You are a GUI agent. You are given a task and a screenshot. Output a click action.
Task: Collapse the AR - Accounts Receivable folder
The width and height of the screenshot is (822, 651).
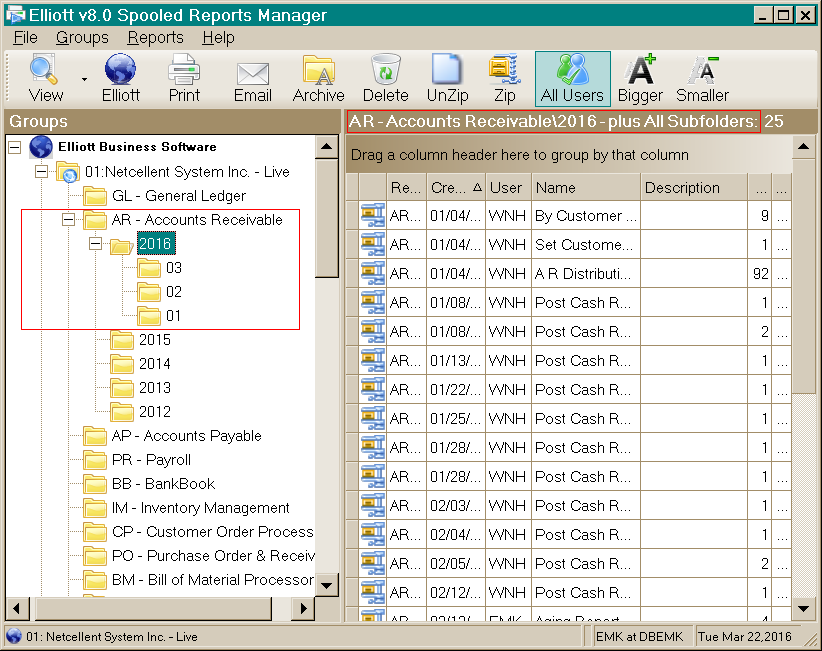coord(68,219)
